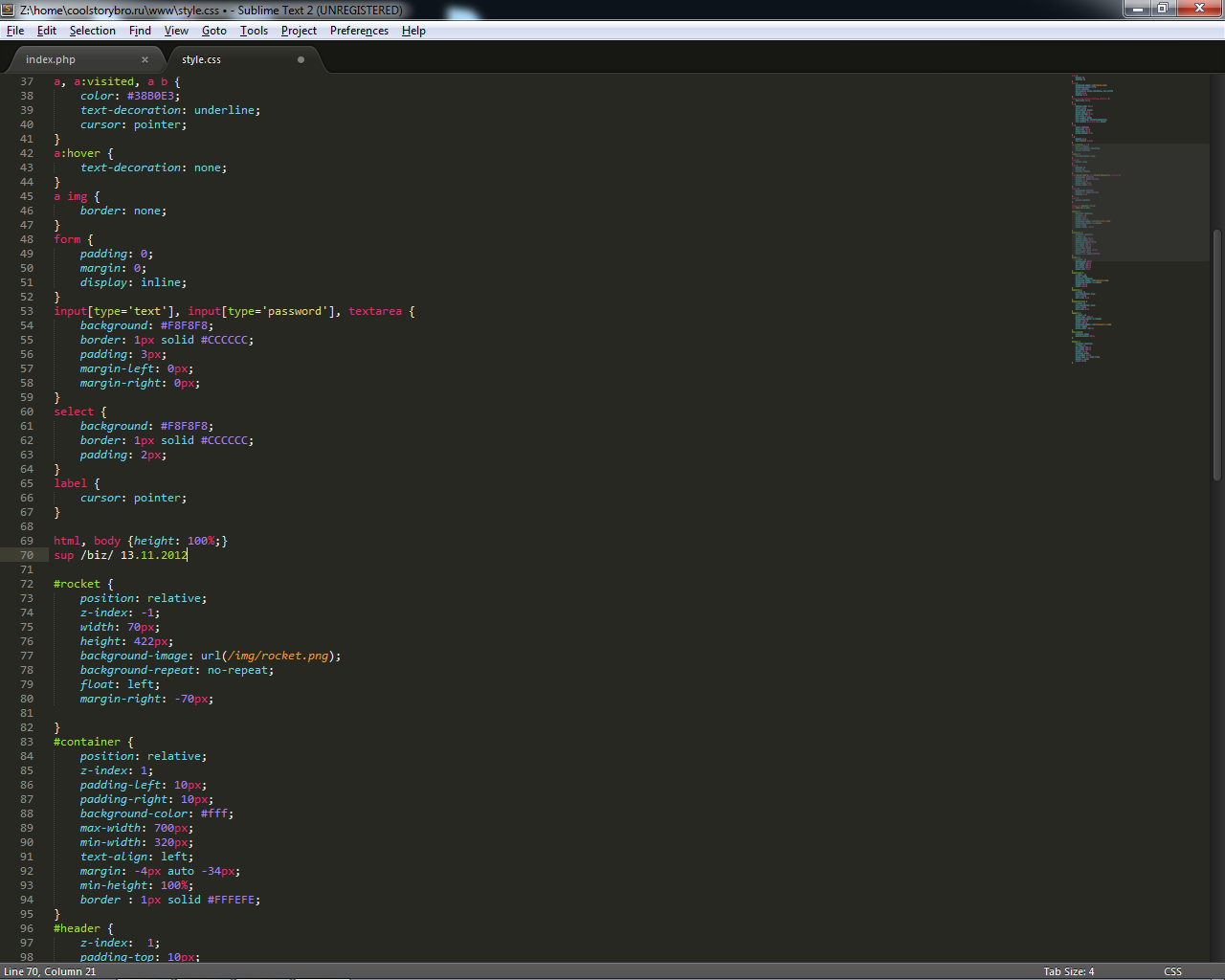Click the 'select' selector
Viewport: 1225px width, 980px height.
point(74,412)
